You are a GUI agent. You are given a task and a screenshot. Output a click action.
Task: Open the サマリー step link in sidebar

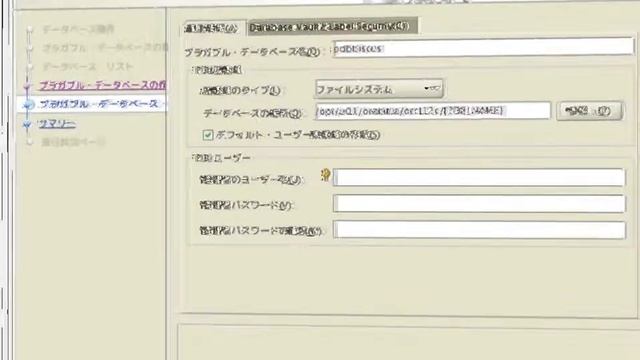(x=57, y=123)
